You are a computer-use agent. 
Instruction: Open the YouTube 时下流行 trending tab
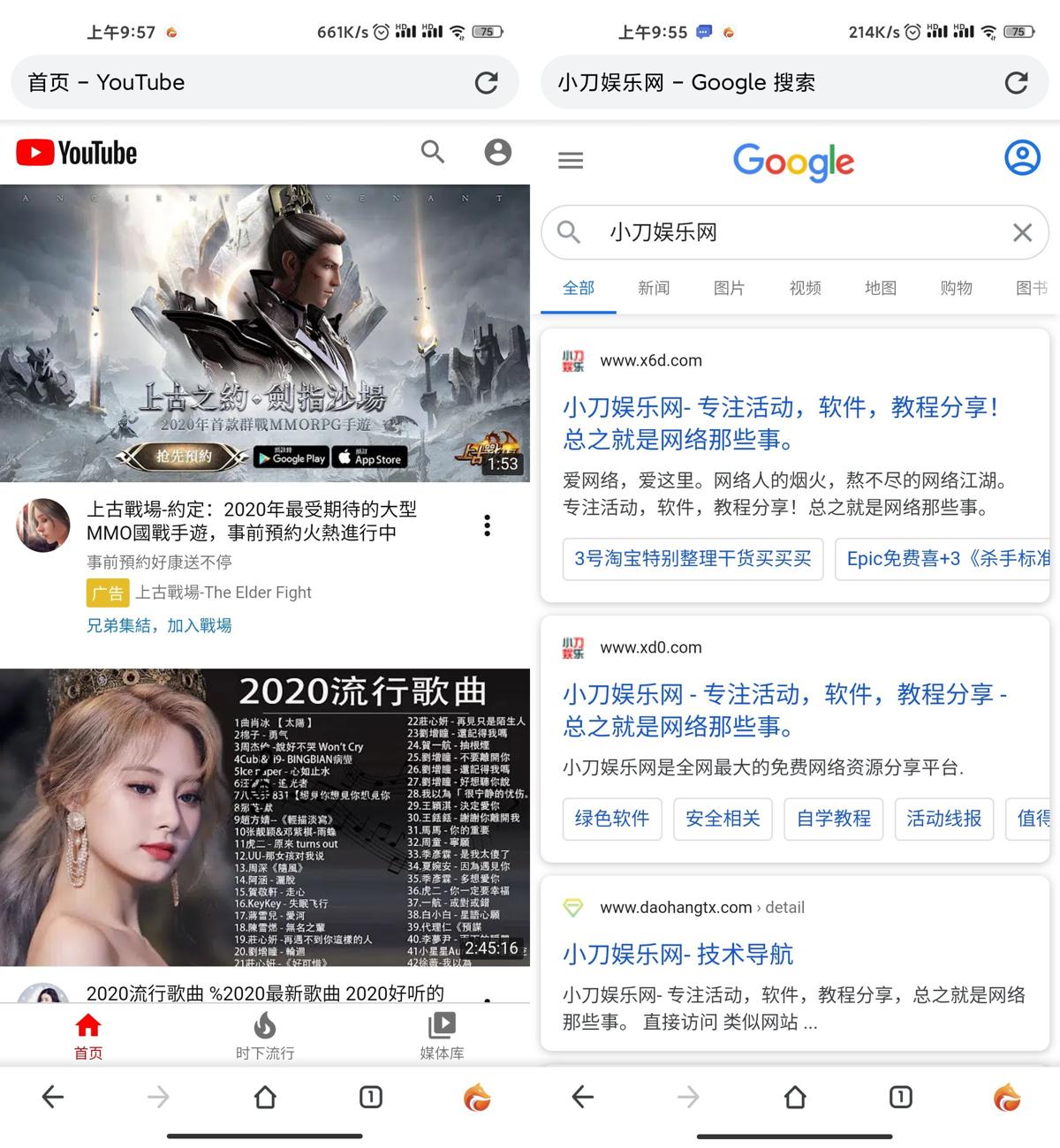265,1037
